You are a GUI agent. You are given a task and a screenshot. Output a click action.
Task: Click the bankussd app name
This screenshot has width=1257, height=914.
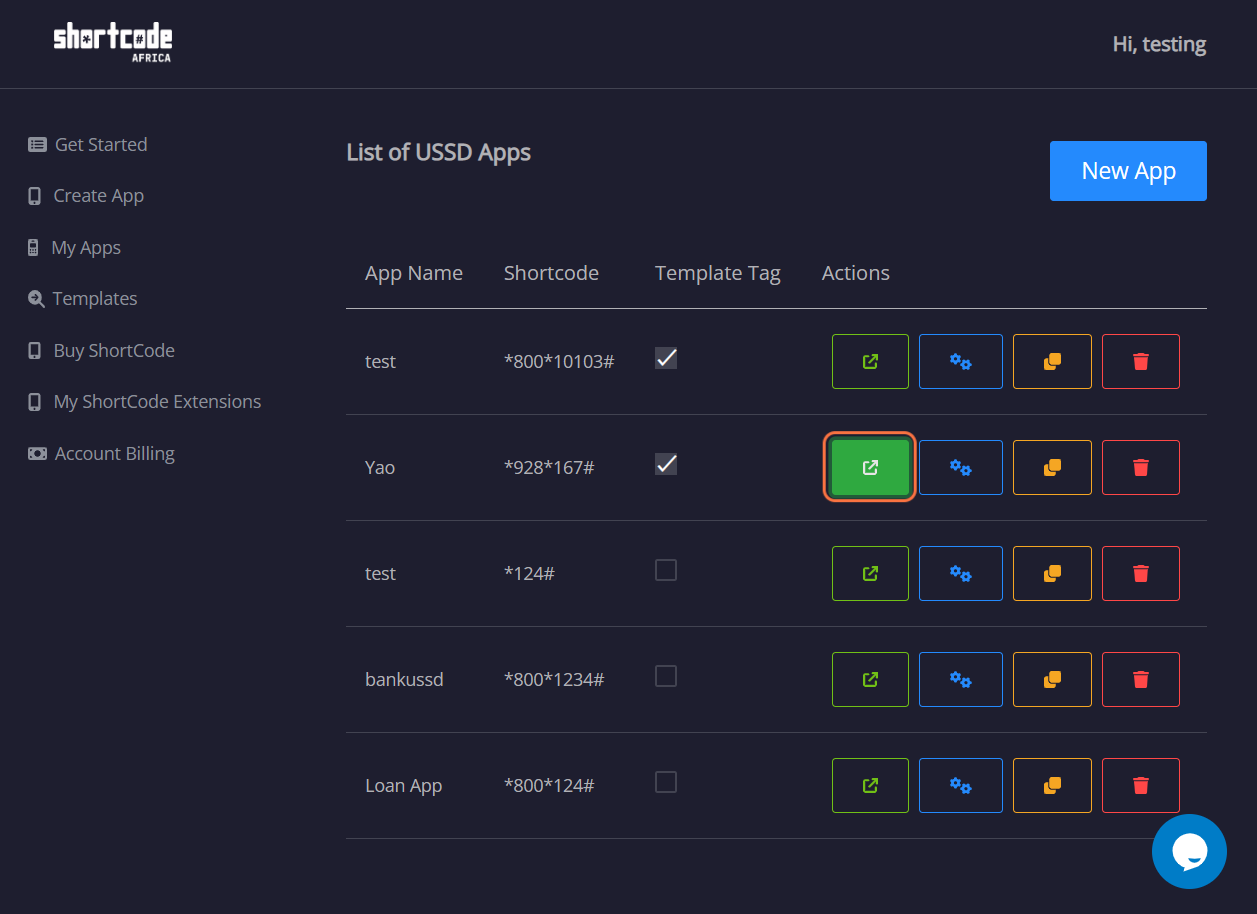(404, 679)
